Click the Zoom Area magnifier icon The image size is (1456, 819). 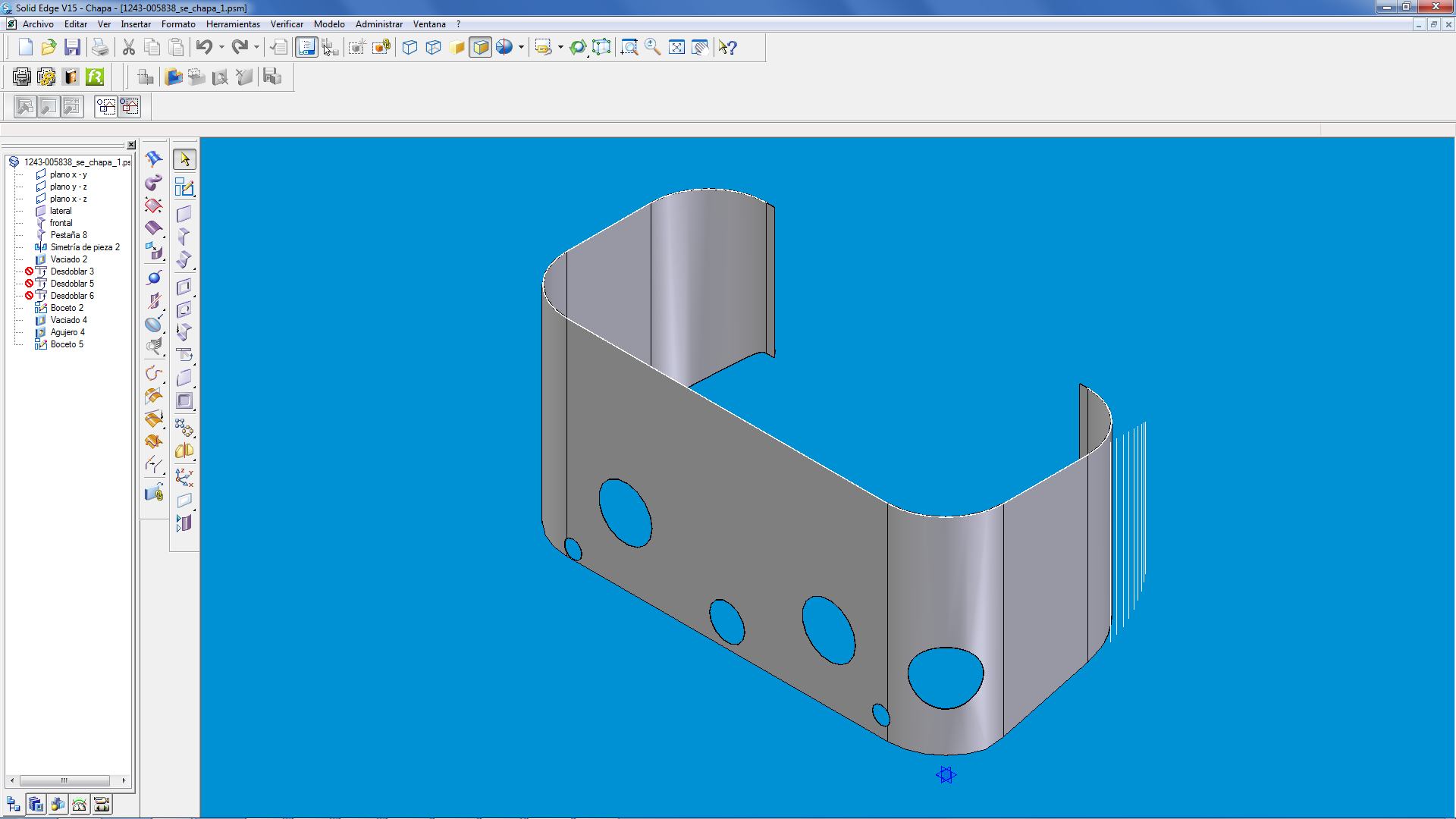click(x=629, y=47)
